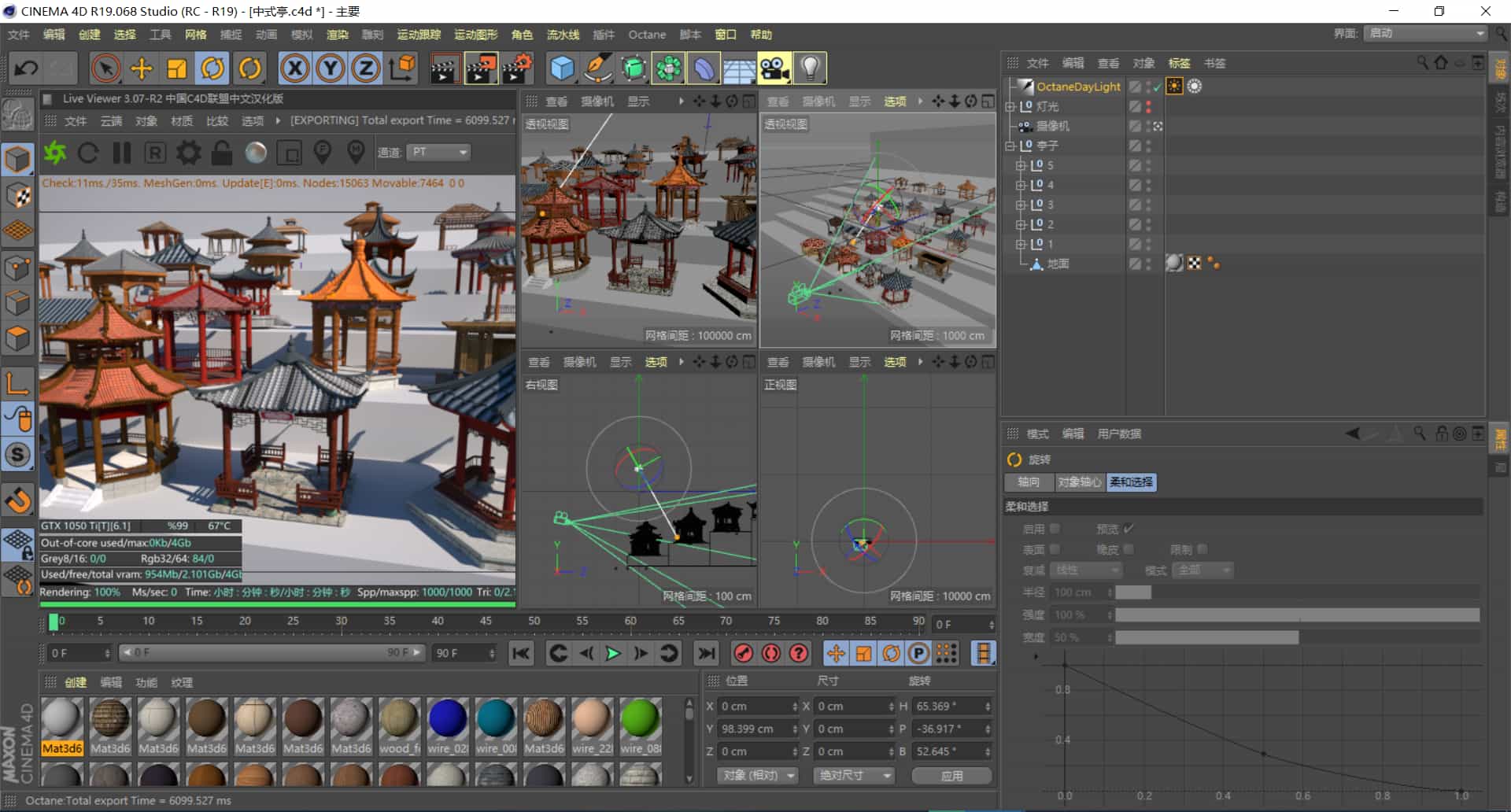Toggle OctaneDayLight enable checkmark

point(1157,87)
